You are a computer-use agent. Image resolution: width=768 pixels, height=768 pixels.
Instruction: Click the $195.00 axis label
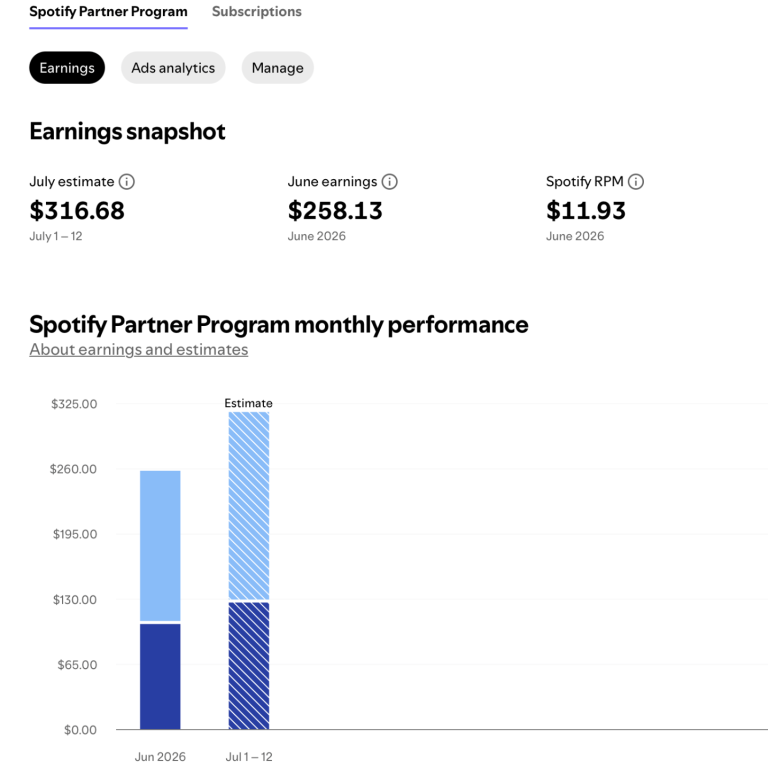point(75,534)
